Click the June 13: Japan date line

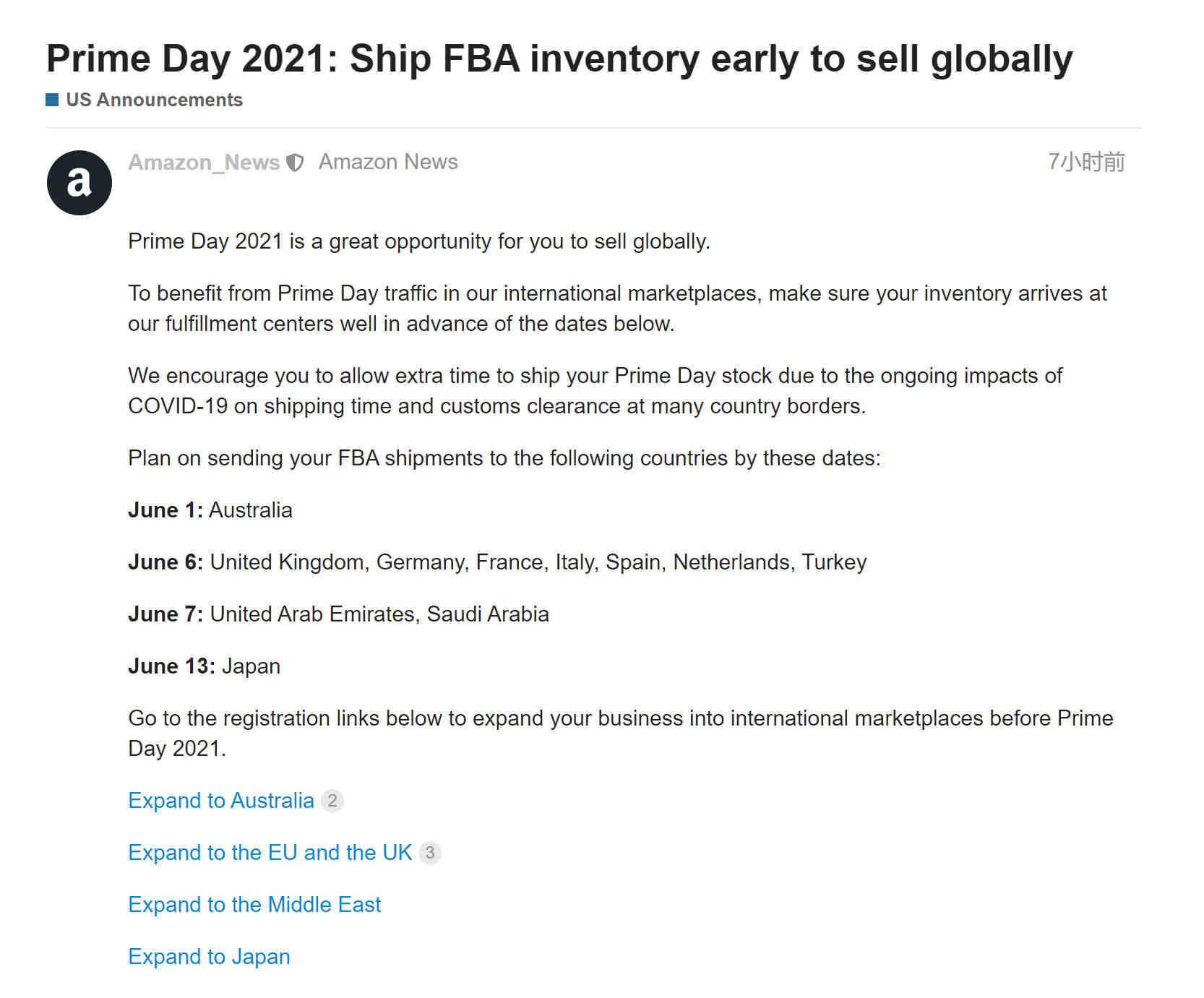coord(204,666)
